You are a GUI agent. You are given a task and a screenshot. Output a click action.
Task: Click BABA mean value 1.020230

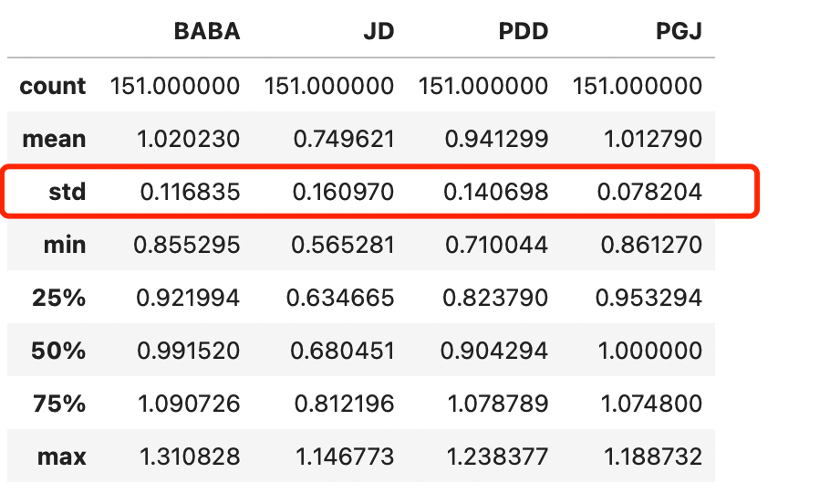coord(189,138)
